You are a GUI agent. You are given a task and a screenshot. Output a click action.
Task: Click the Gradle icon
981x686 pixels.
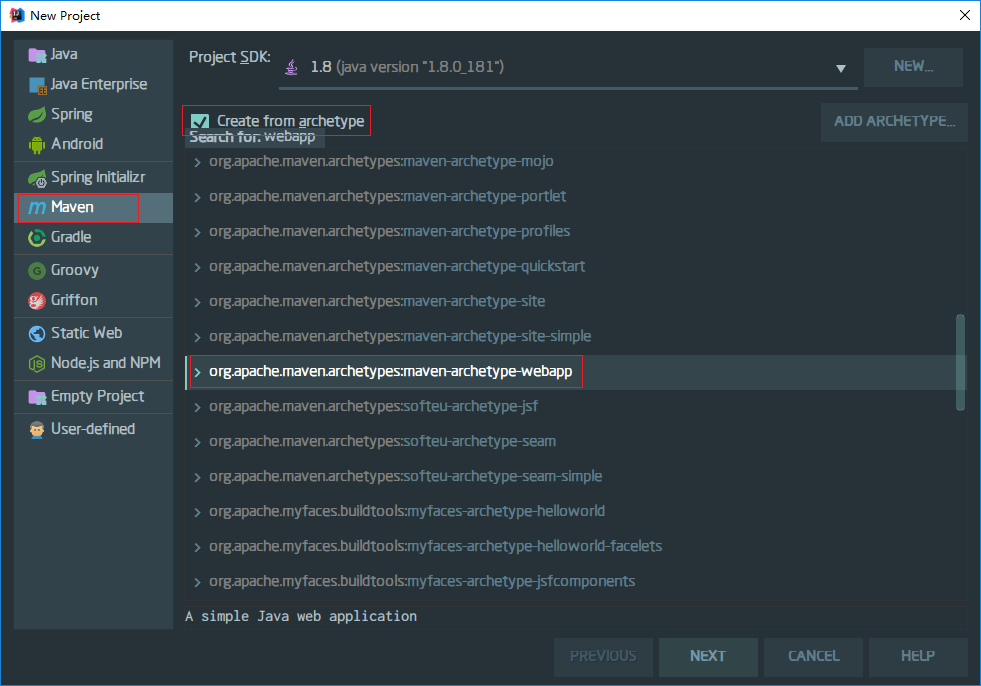[x=37, y=238]
